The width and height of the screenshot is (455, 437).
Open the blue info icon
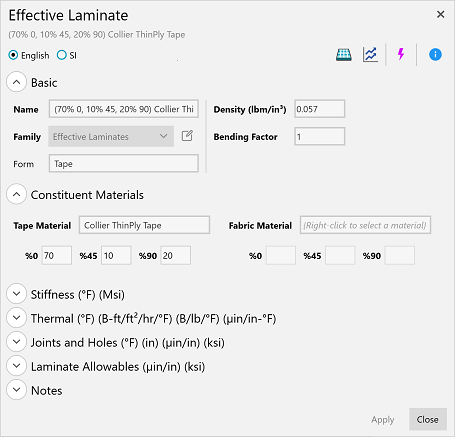435,54
